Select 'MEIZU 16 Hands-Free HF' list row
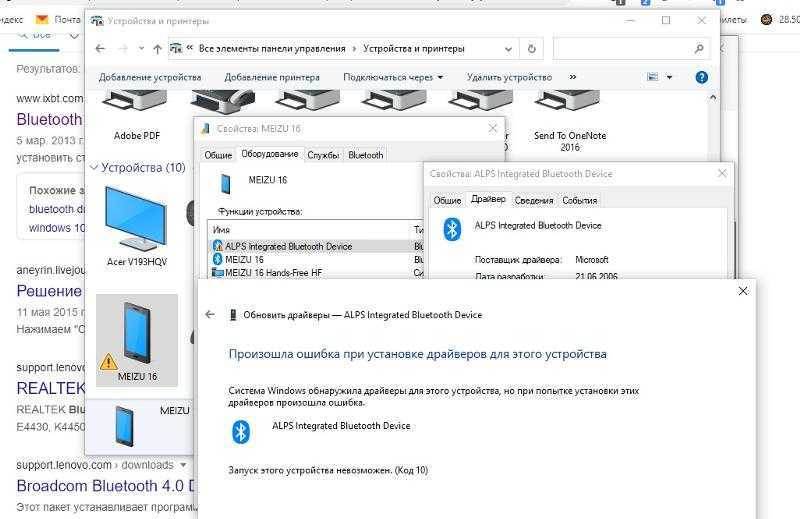The width and height of the screenshot is (800, 519). 316,273
